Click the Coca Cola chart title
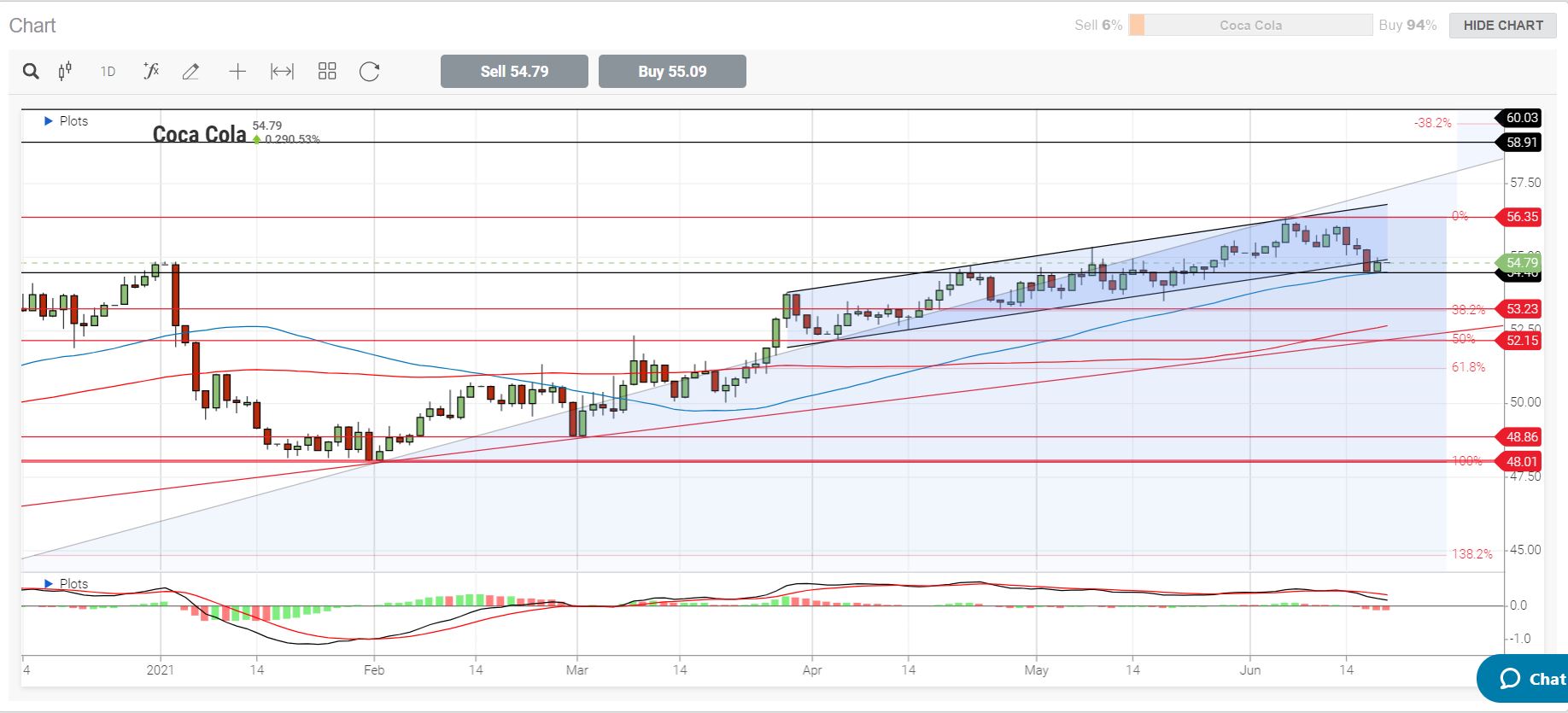Image resolution: width=1568 pixels, height=713 pixels. (199, 134)
